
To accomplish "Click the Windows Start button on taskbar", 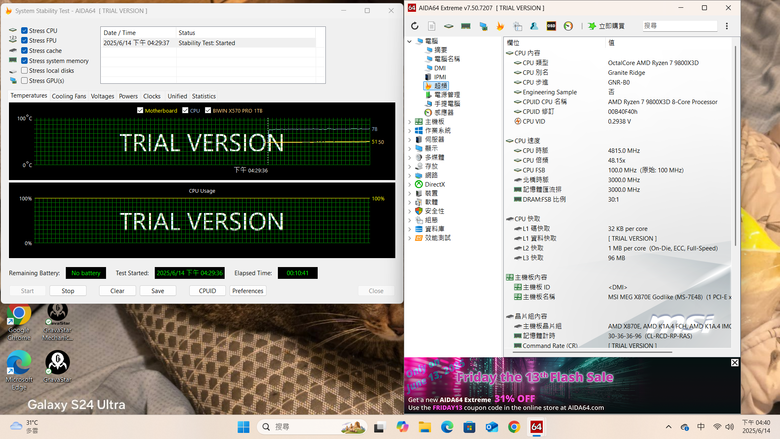I will point(243,427).
